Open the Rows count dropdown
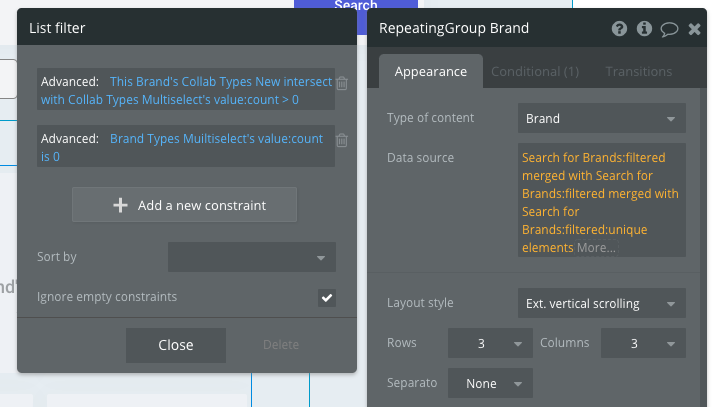Image resolution: width=712 pixels, height=407 pixels. click(x=490, y=344)
